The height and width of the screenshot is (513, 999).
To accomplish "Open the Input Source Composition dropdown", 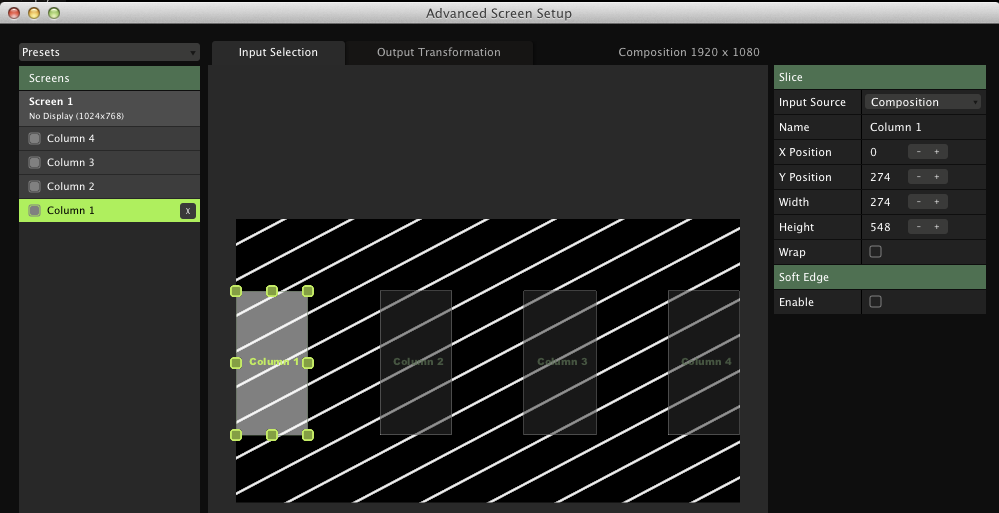I will click(x=923, y=102).
